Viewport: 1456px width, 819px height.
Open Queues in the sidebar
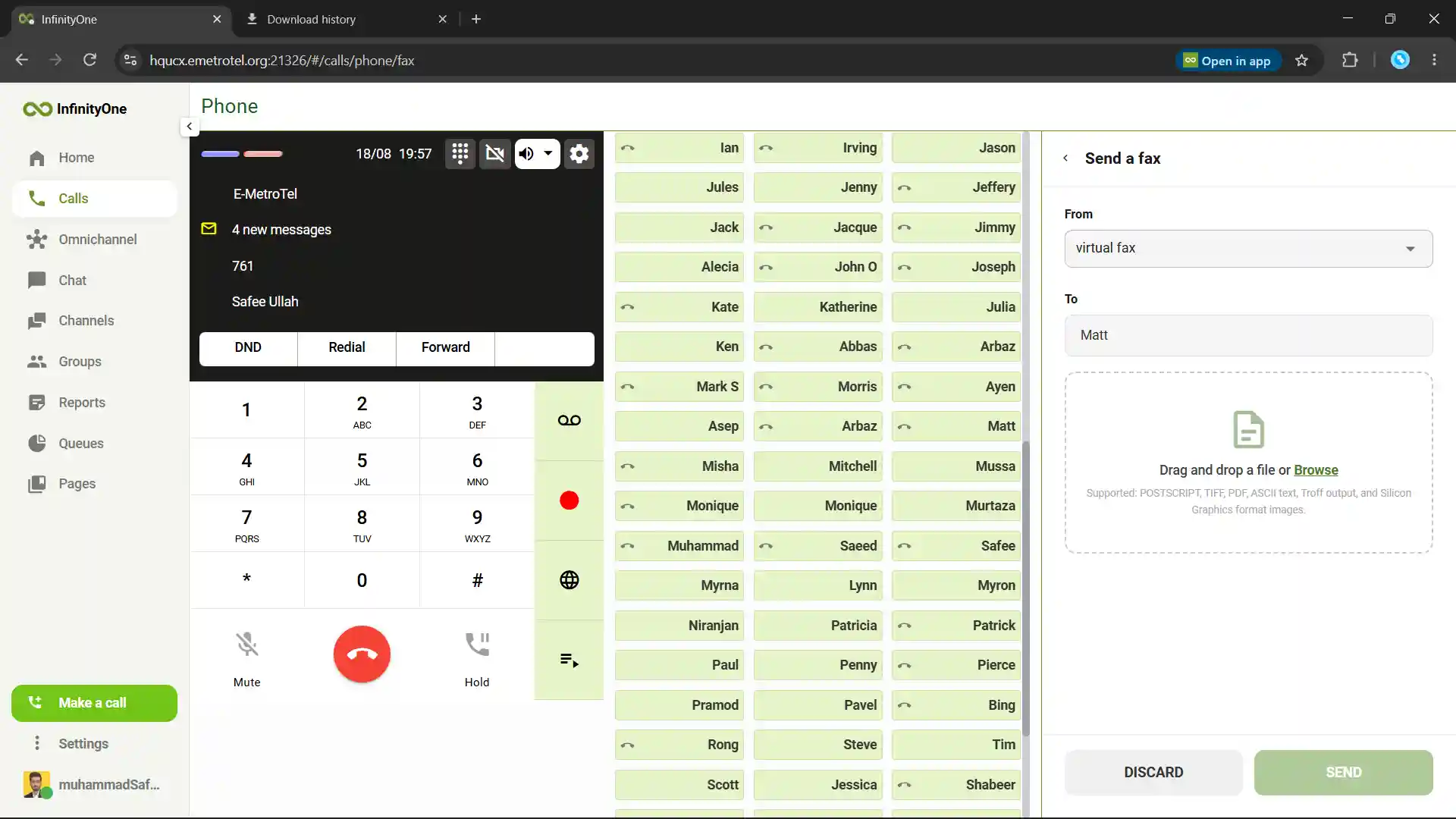click(x=95, y=444)
